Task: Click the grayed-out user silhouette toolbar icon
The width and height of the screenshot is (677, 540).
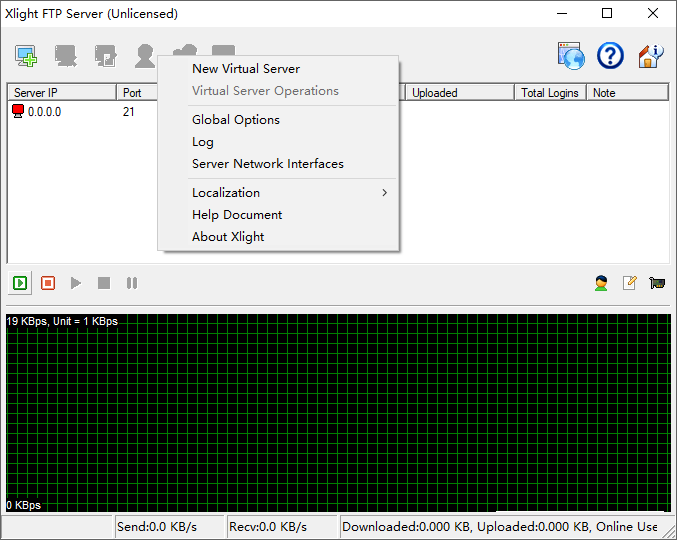Action: coord(145,56)
